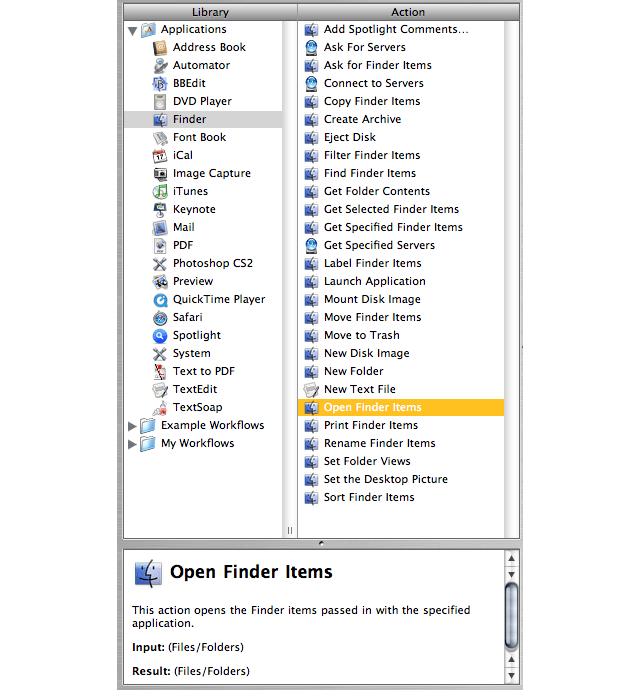Click the column divider handle below Library list
The image size is (640, 690).
point(290,530)
